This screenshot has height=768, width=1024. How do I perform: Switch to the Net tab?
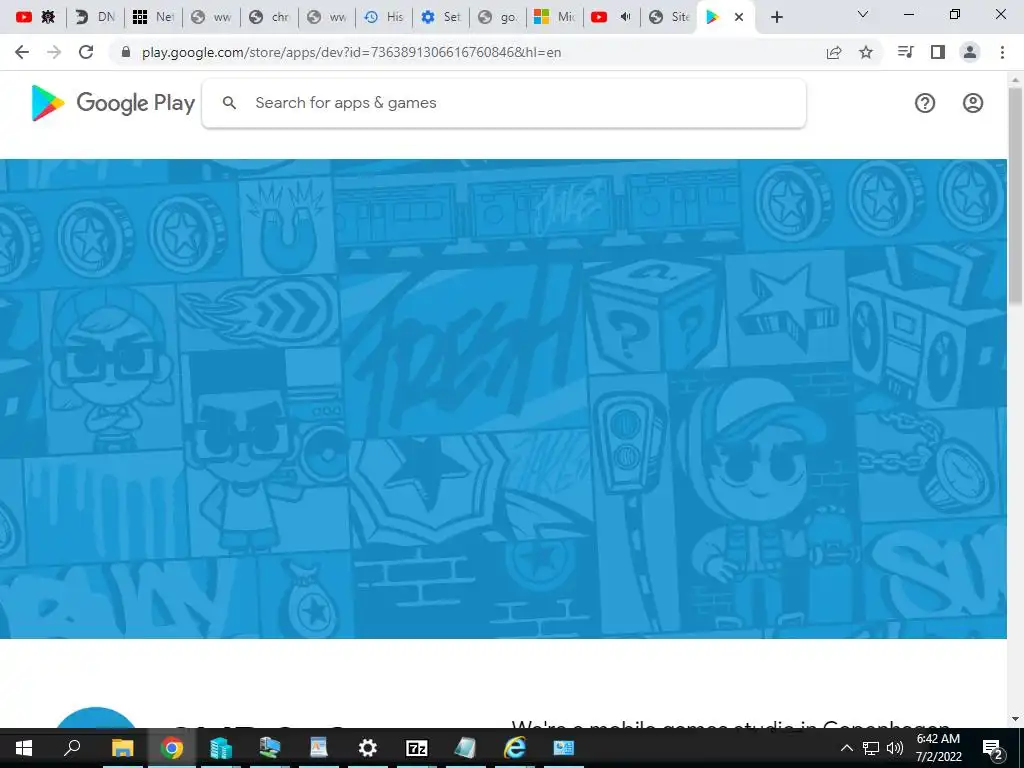click(153, 17)
